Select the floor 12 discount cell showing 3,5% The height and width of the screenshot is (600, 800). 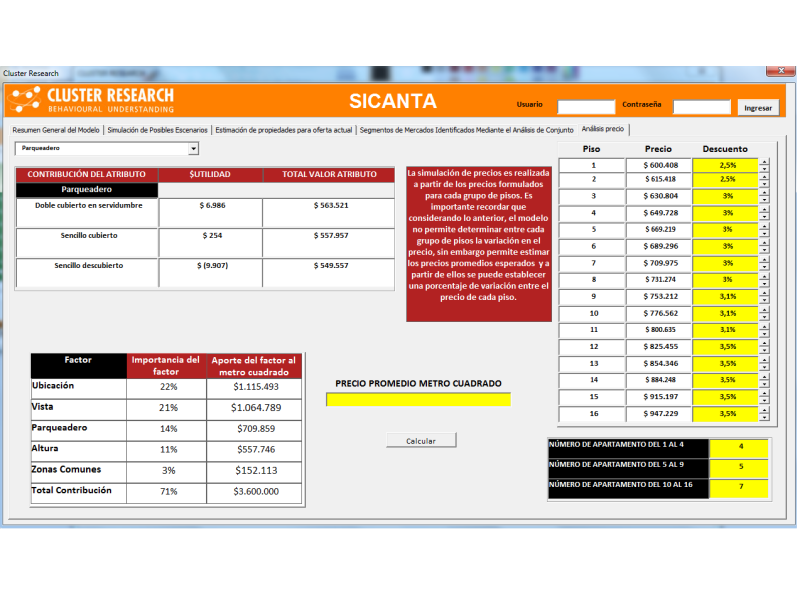click(x=727, y=346)
